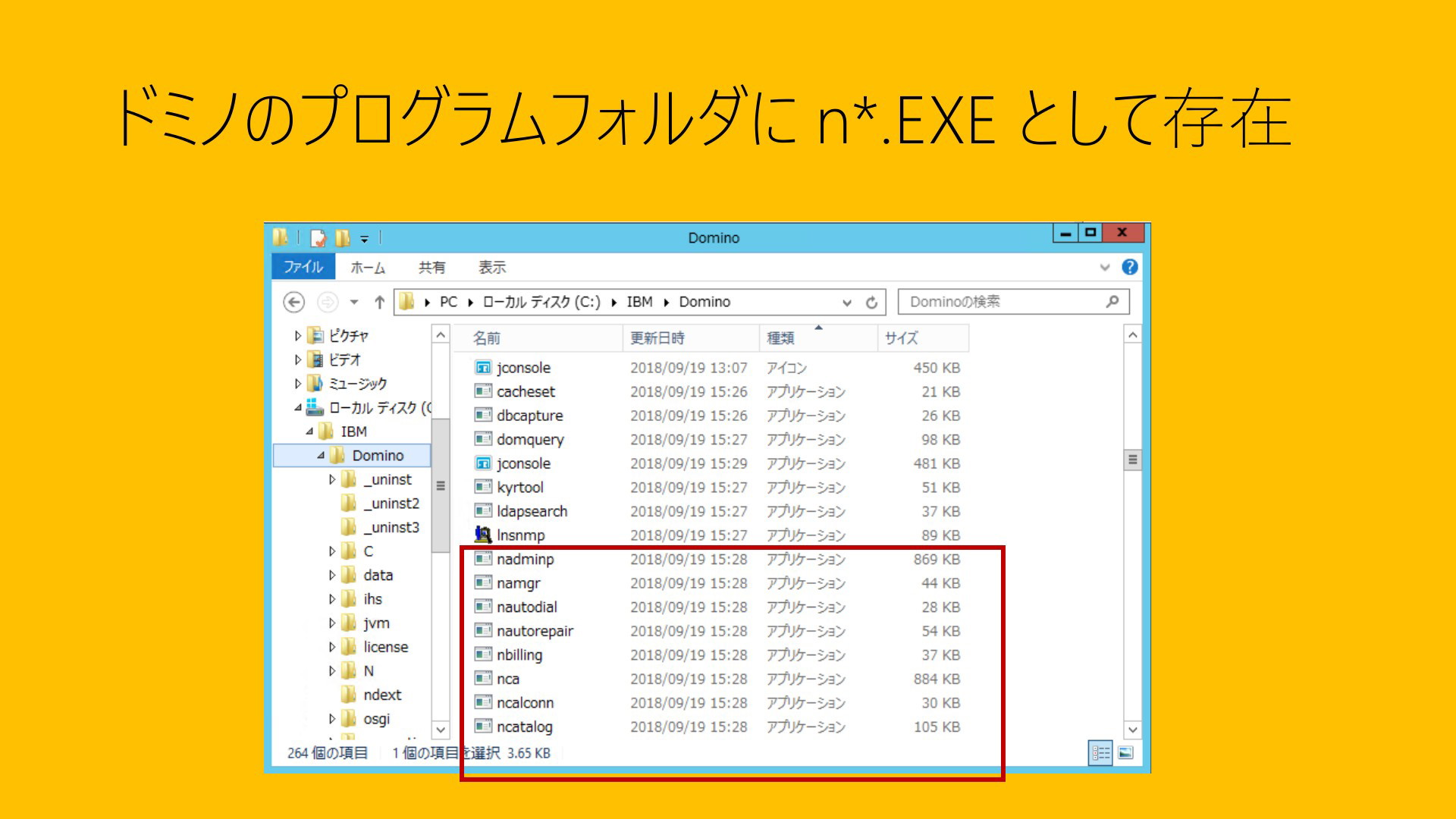Select the nautorepair file name
Image resolution: width=1456 pixels, height=819 pixels.
click(x=535, y=632)
